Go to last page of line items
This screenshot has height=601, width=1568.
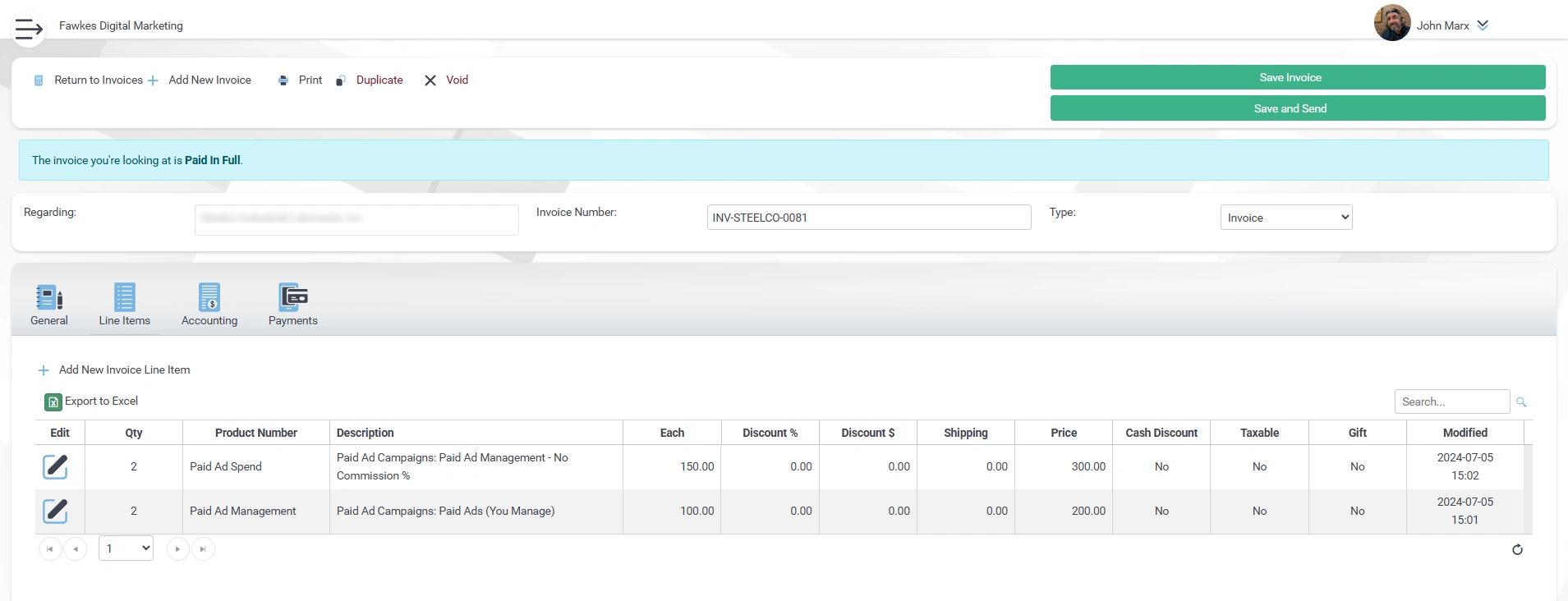click(x=203, y=548)
